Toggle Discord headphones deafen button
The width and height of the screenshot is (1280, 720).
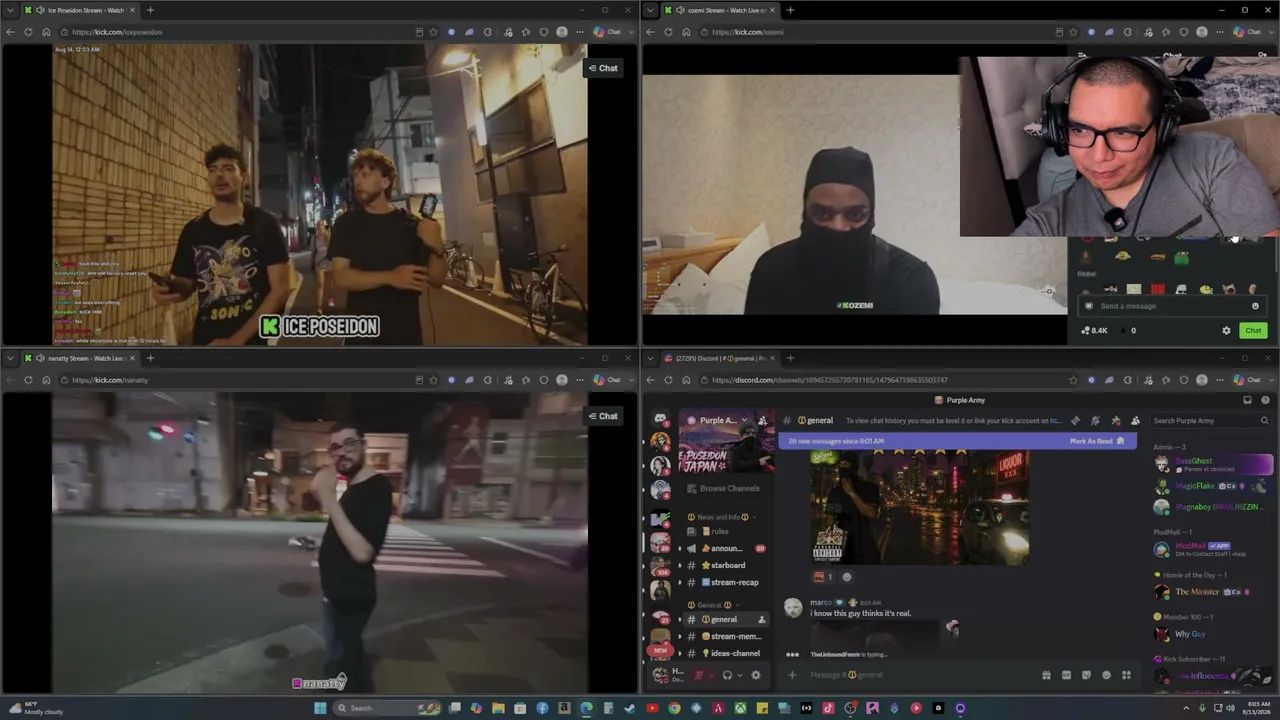coord(727,675)
